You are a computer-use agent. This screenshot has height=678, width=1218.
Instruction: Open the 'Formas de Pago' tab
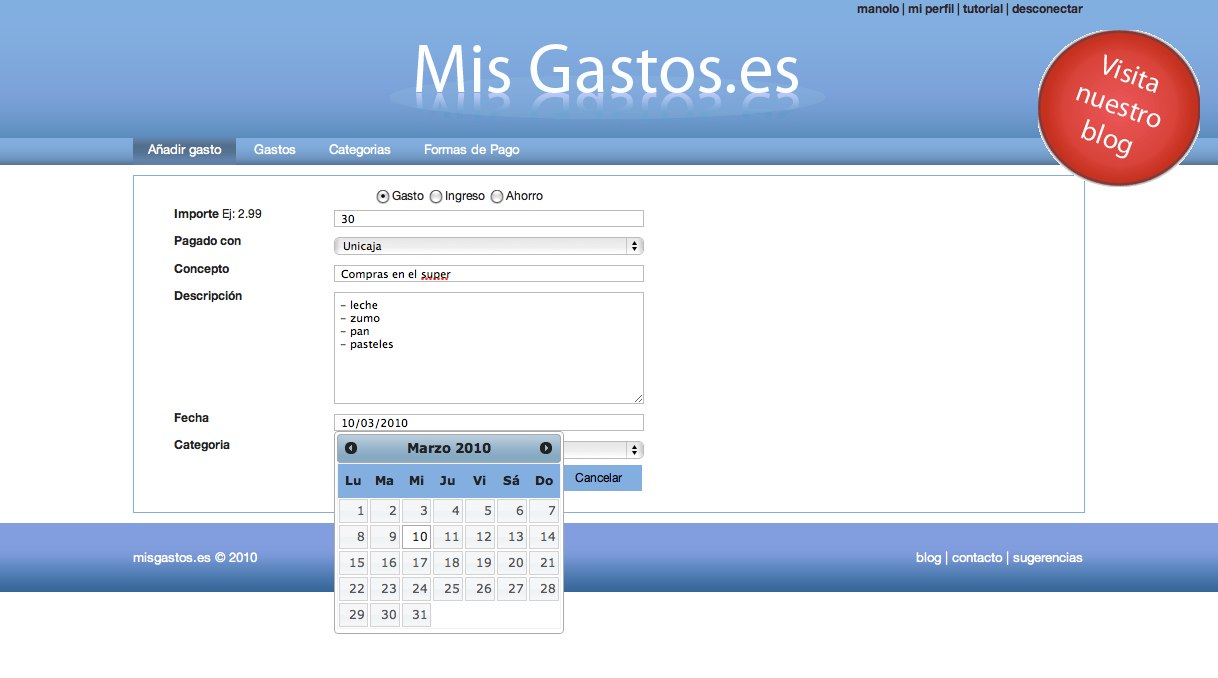pyautogui.click(x=471, y=149)
